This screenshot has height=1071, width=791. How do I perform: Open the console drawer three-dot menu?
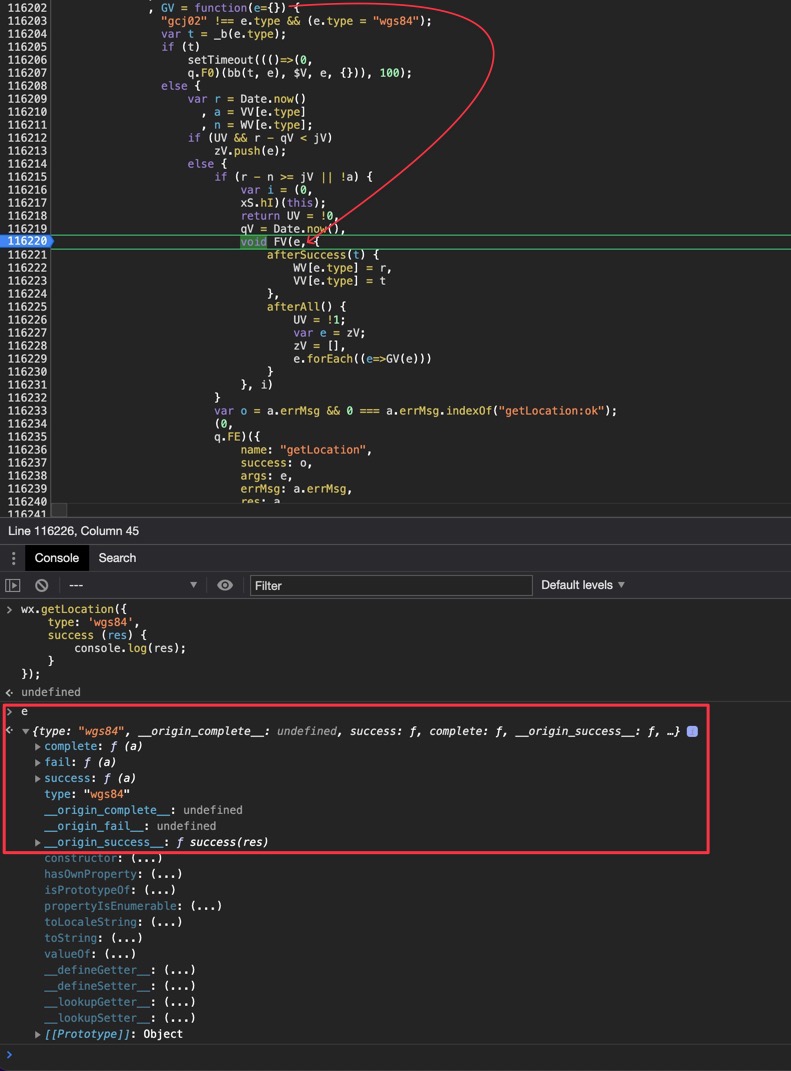[x=13, y=558]
